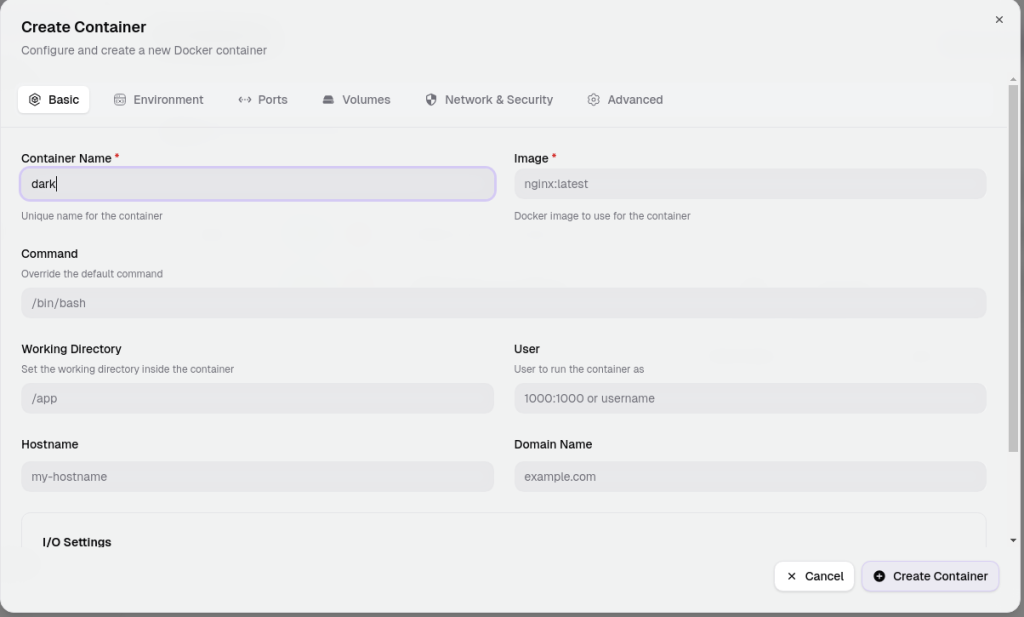Click the plus icon on Create Container

pyautogui.click(x=880, y=576)
